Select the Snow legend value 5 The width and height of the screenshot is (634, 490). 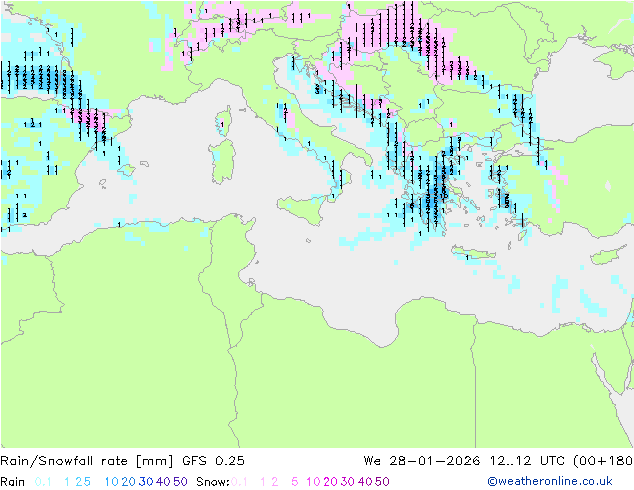(x=295, y=482)
